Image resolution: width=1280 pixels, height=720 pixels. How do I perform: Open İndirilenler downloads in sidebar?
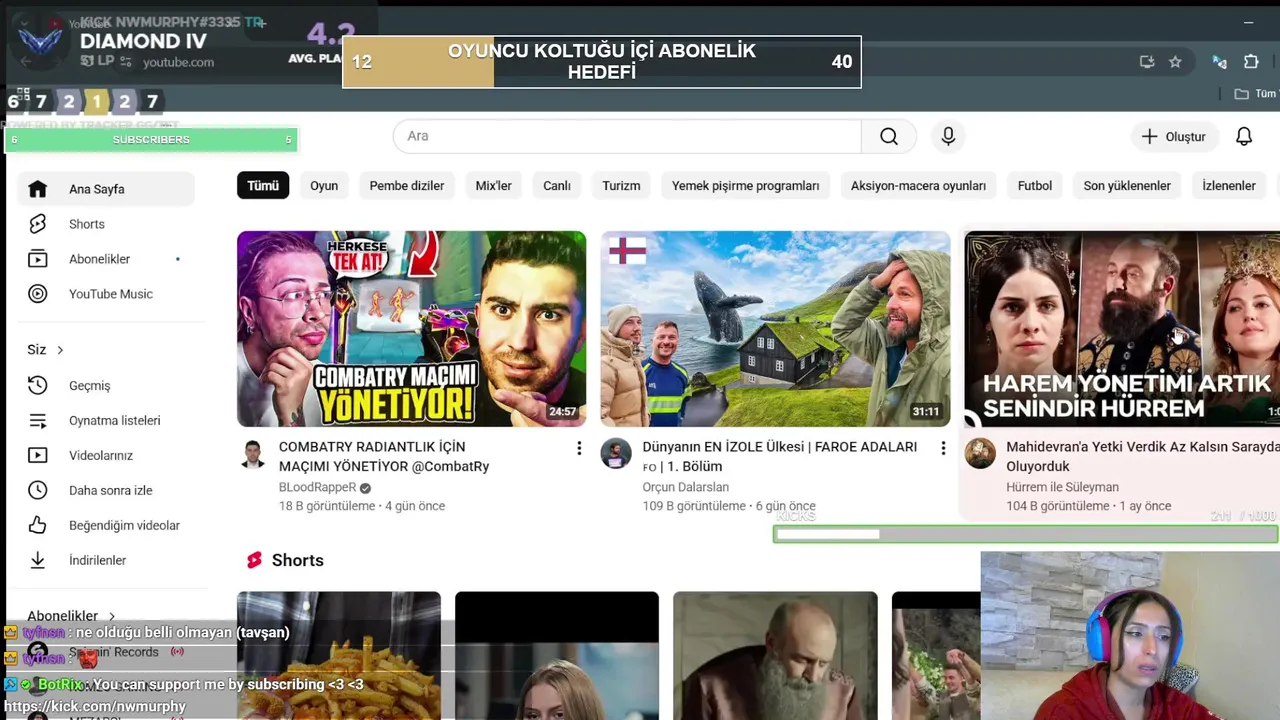(x=105, y=560)
